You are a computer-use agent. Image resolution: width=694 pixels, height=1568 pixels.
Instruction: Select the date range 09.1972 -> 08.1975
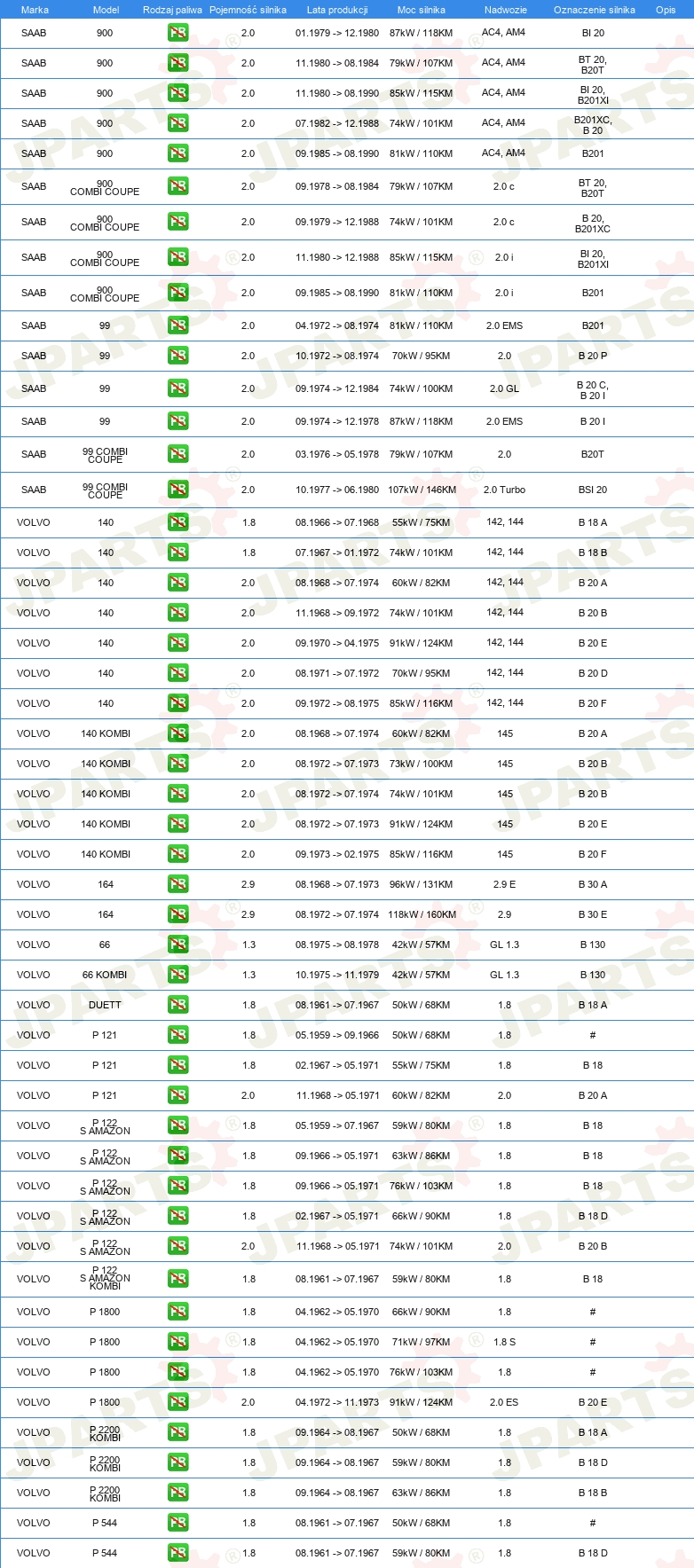(x=337, y=703)
